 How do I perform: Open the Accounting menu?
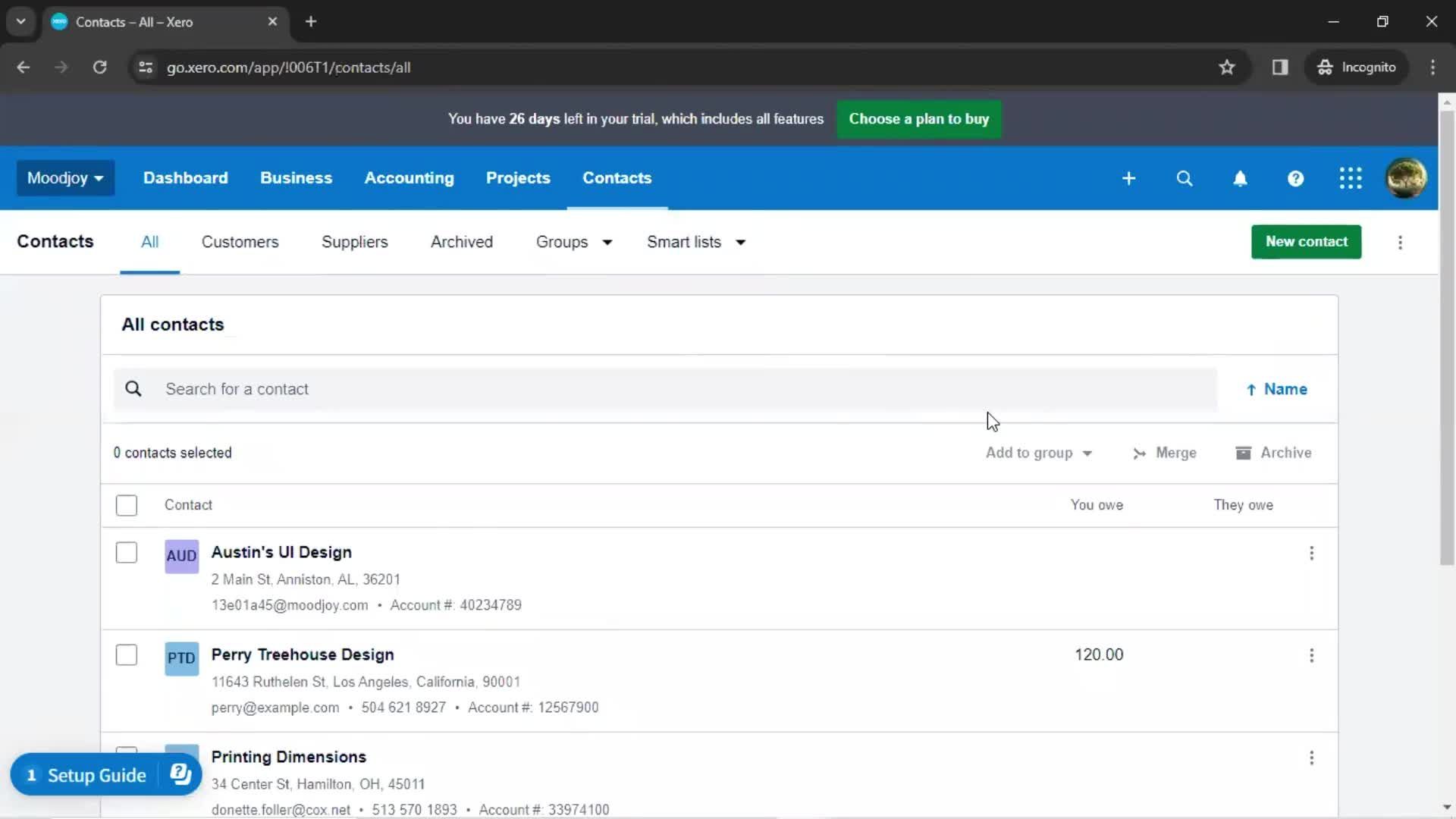pyautogui.click(x=409, y=177)
